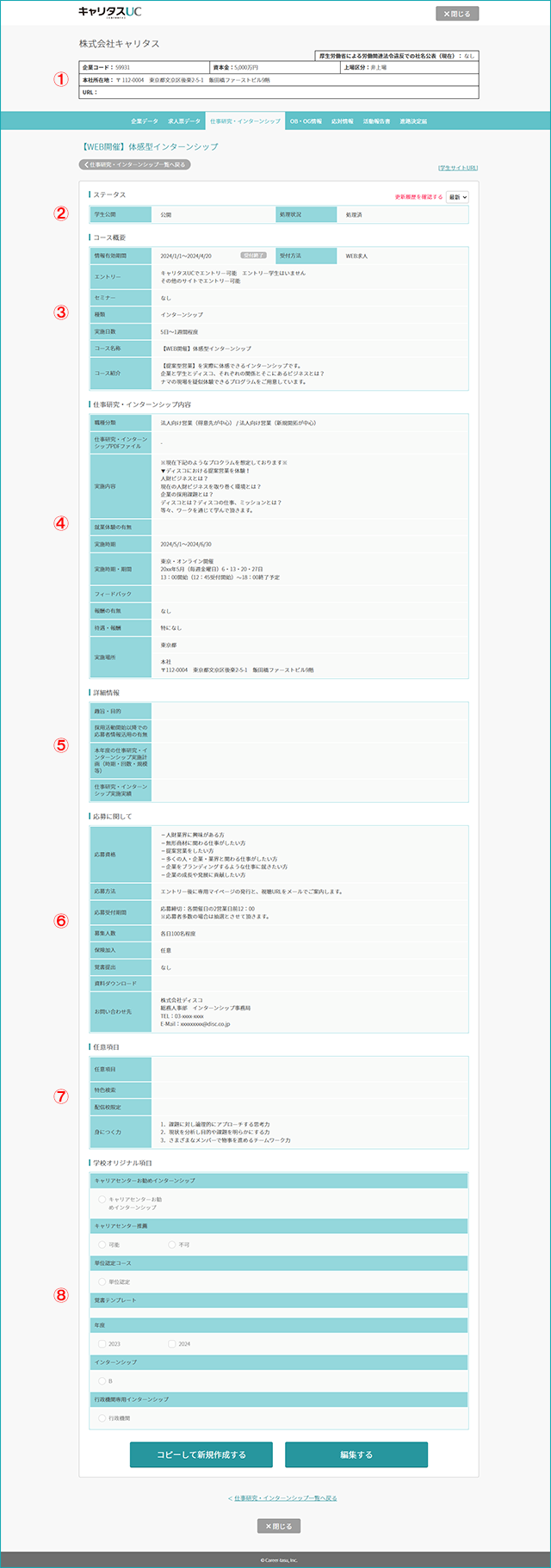Check the 2024 year checkbox
The image size is (551, 1568).
click(x=172, y=1343)
